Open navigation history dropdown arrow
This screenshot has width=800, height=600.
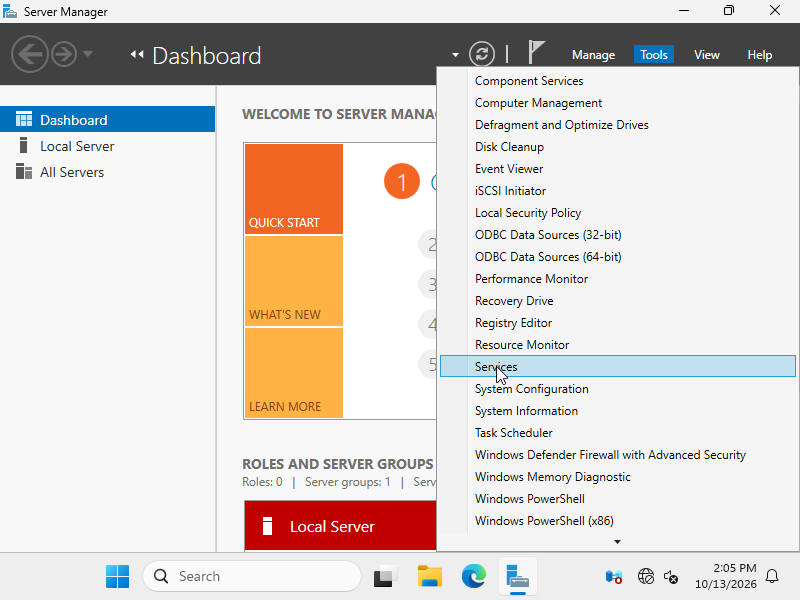(x=88, y=54)
